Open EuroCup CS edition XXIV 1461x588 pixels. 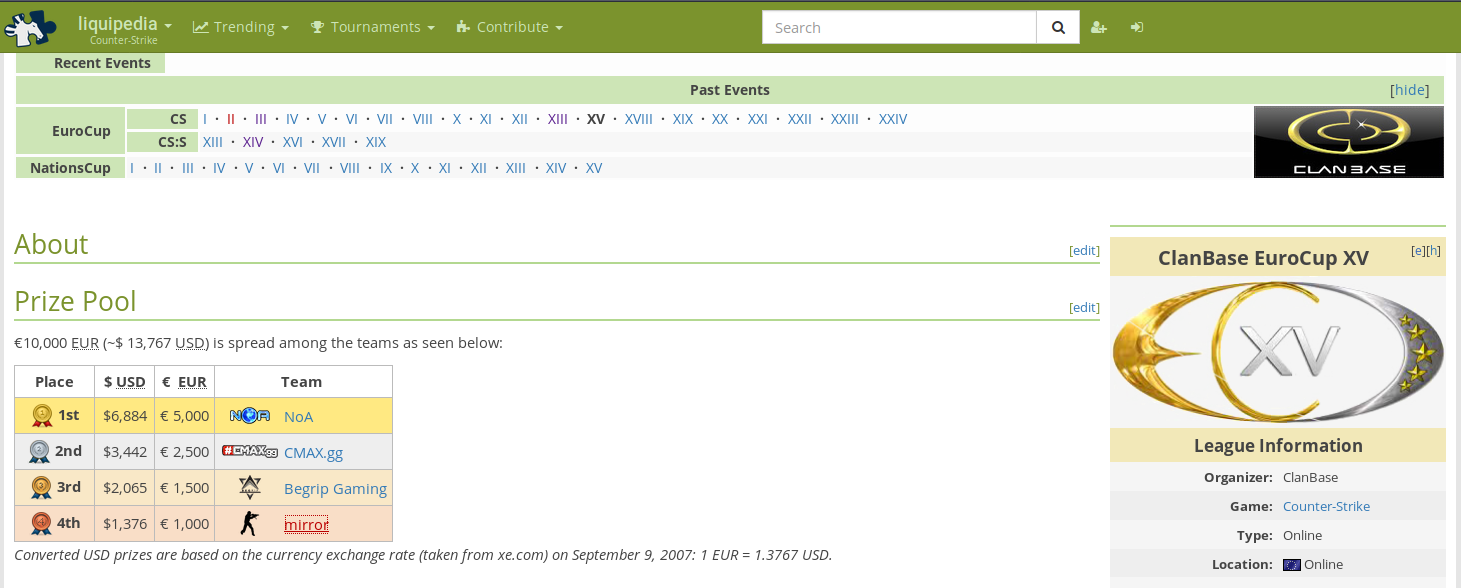pyautogui.click(x=893, y=119)
